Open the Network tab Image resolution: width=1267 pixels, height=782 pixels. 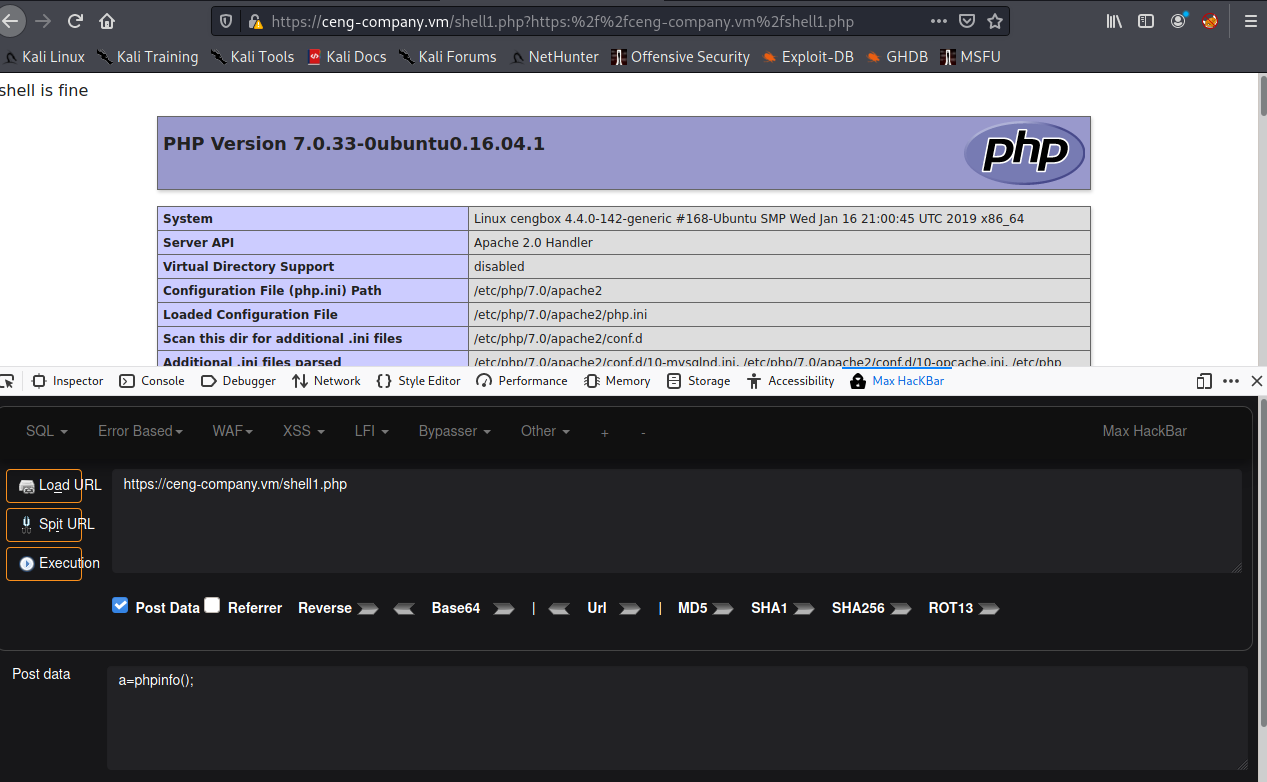pos(326,381)
